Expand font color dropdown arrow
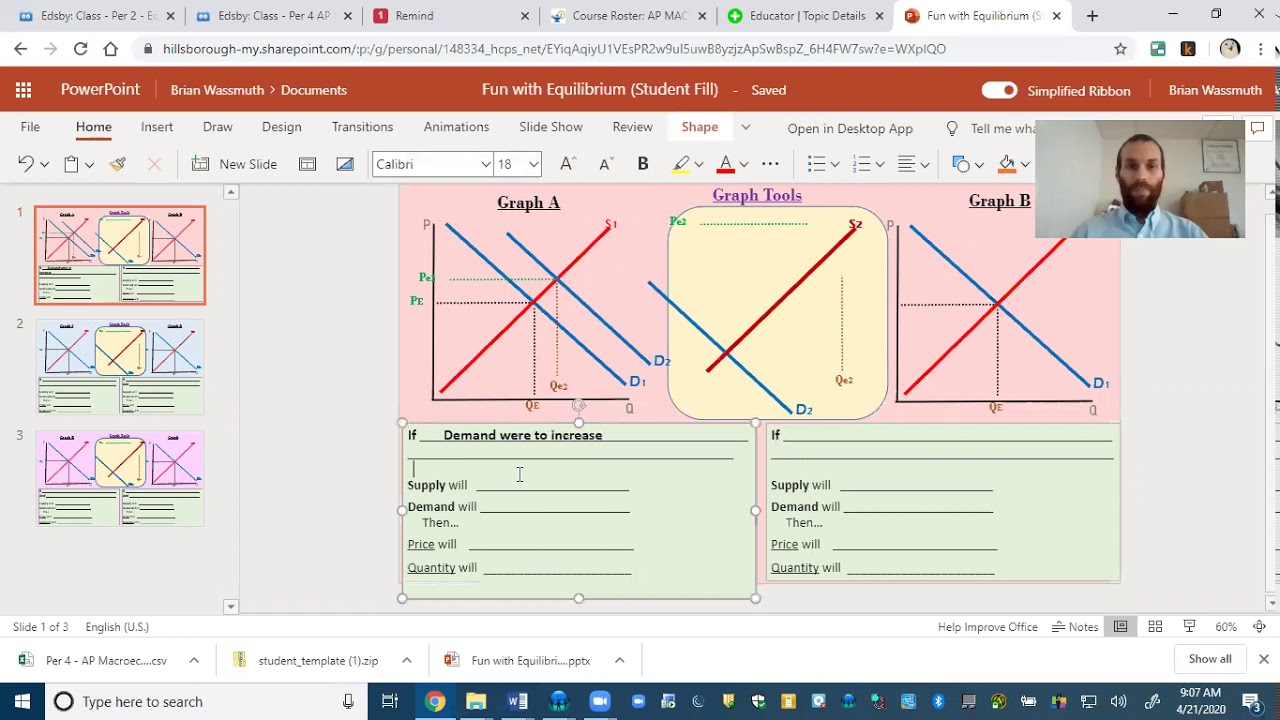 click(743, 165)
